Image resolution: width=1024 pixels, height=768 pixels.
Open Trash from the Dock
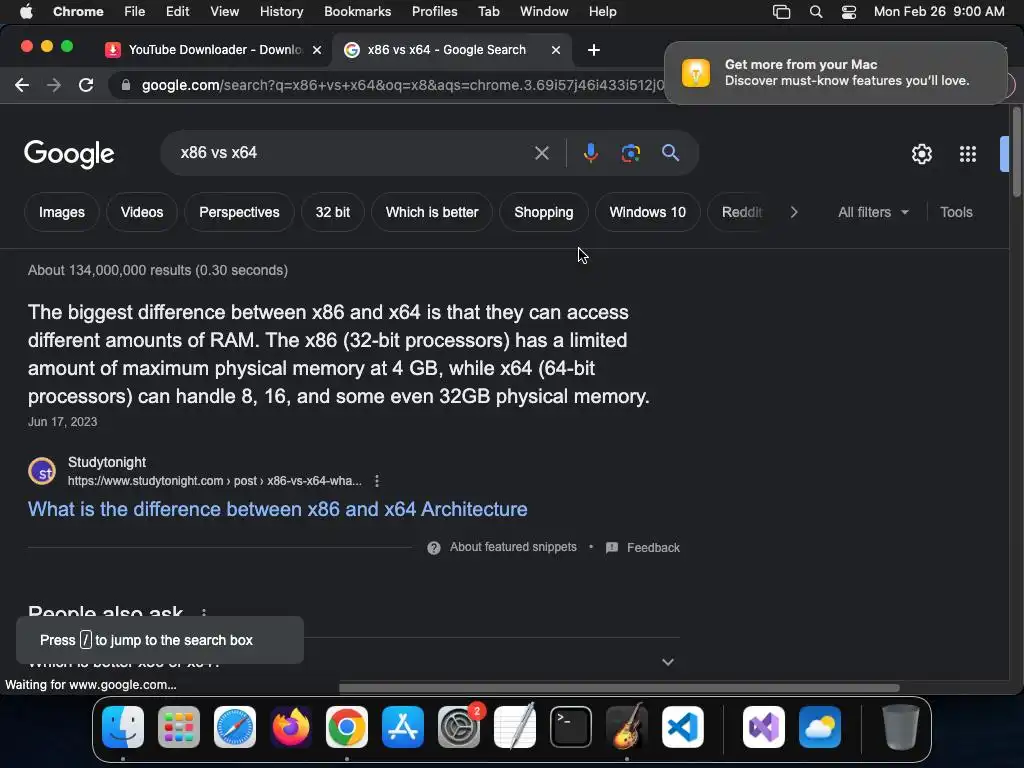901,726
